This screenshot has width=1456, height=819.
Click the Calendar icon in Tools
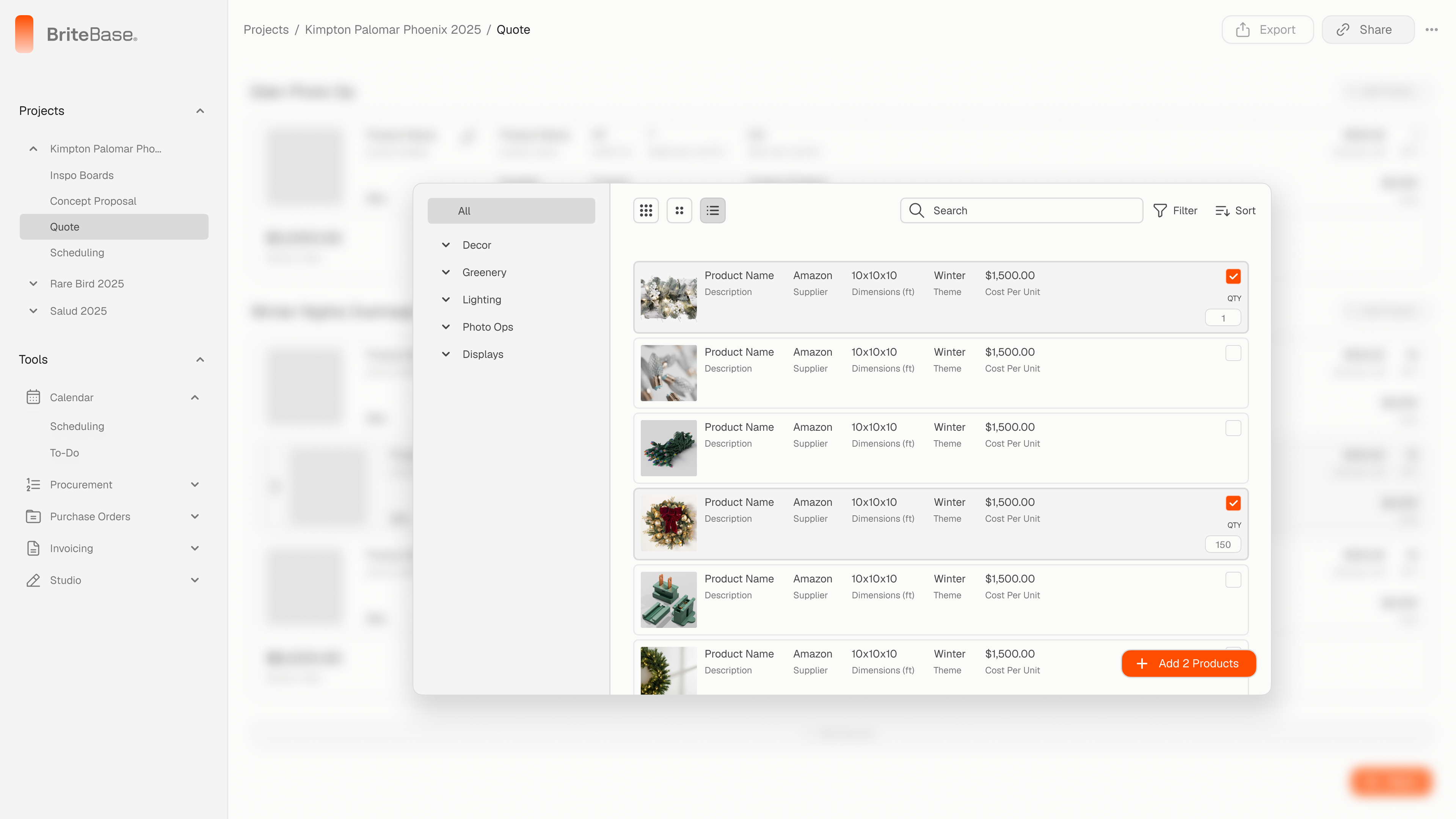click(x=33, y=397)
